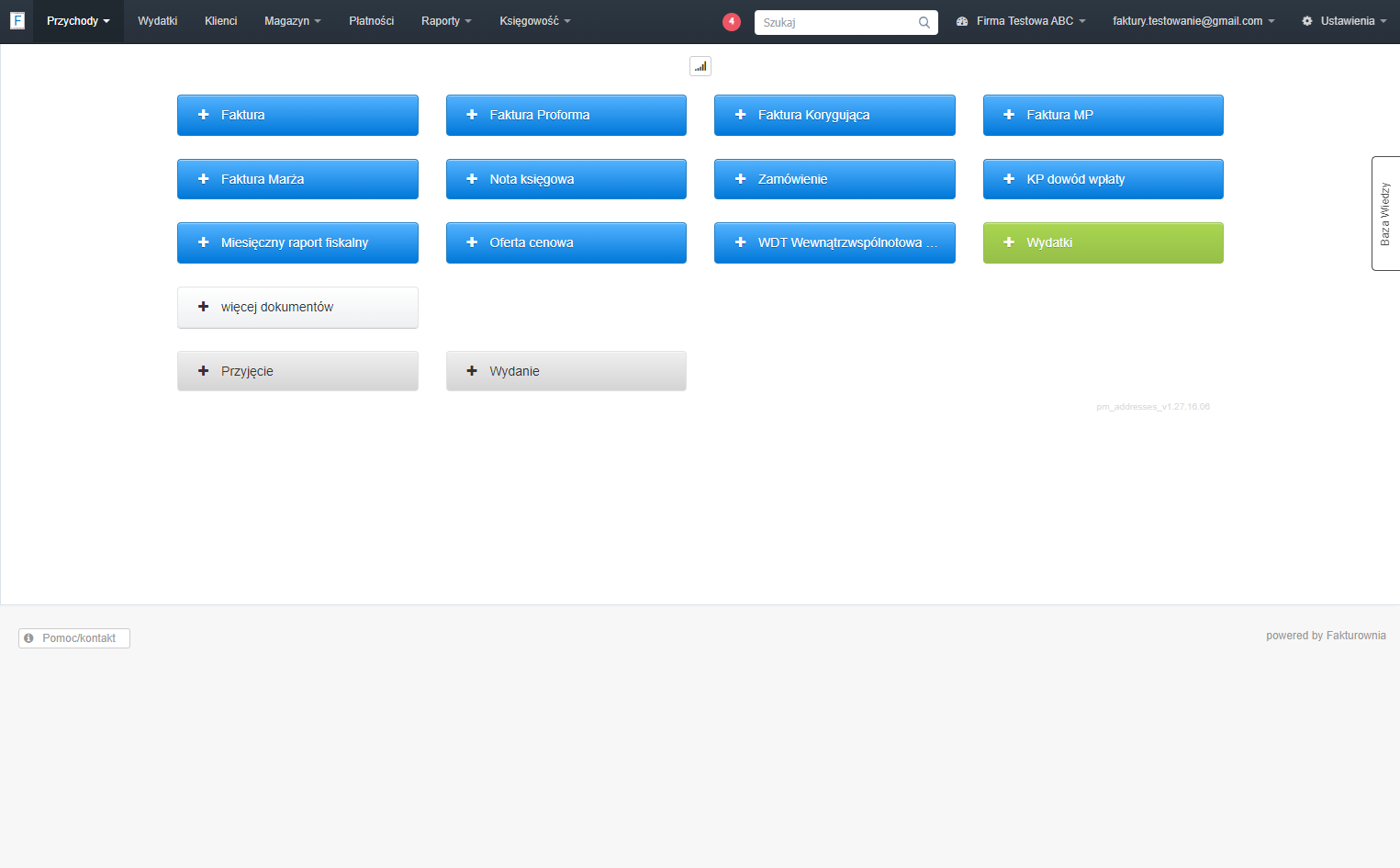The width and height of the screenshot is (1400, 868).
Task: Click the Pomoc/kontakt button
Action: point(74,638)
